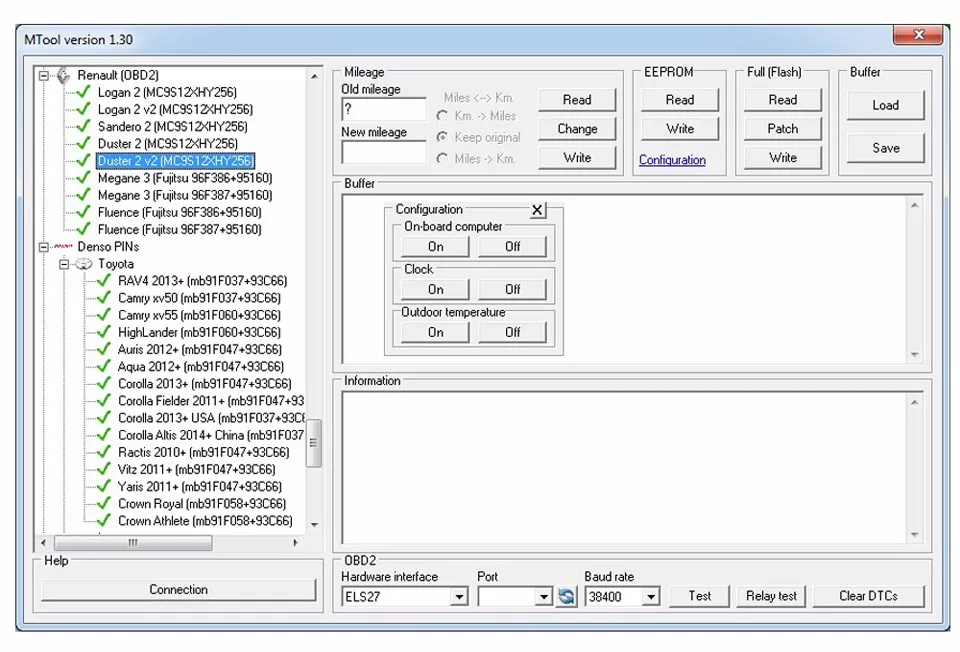Select Crown Athlete entry

pyautogui.click(x=205, y=520)
